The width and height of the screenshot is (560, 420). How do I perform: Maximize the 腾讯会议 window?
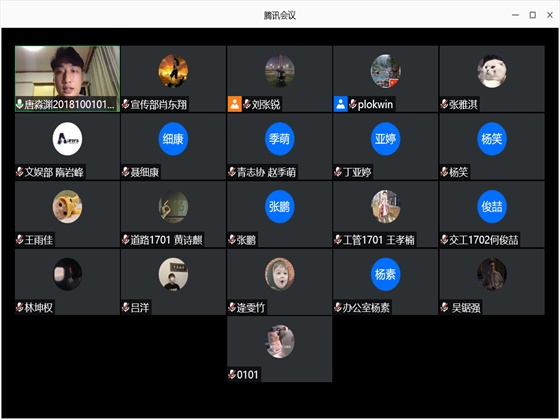tap(532, 15)
